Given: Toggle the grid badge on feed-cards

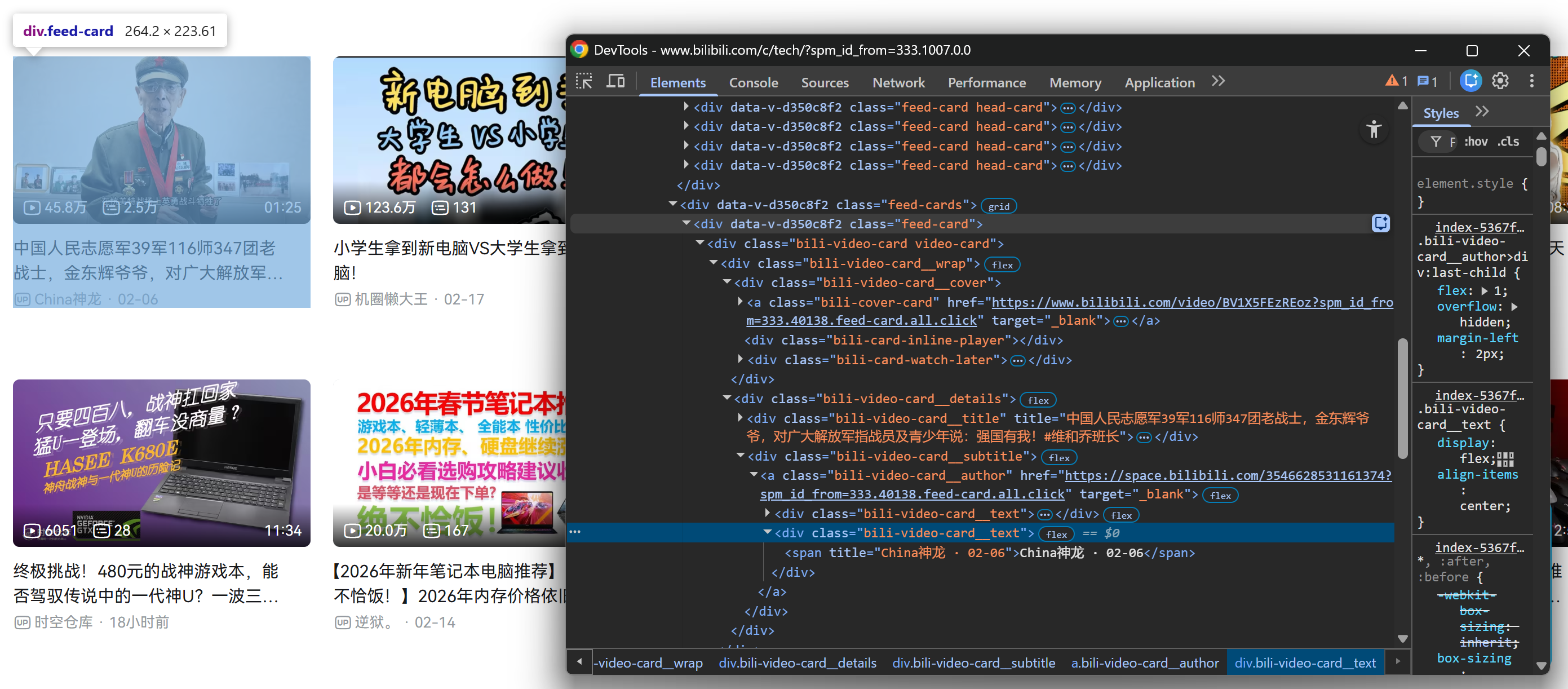Looking at the screenshot, I should (x=998, y=206).
